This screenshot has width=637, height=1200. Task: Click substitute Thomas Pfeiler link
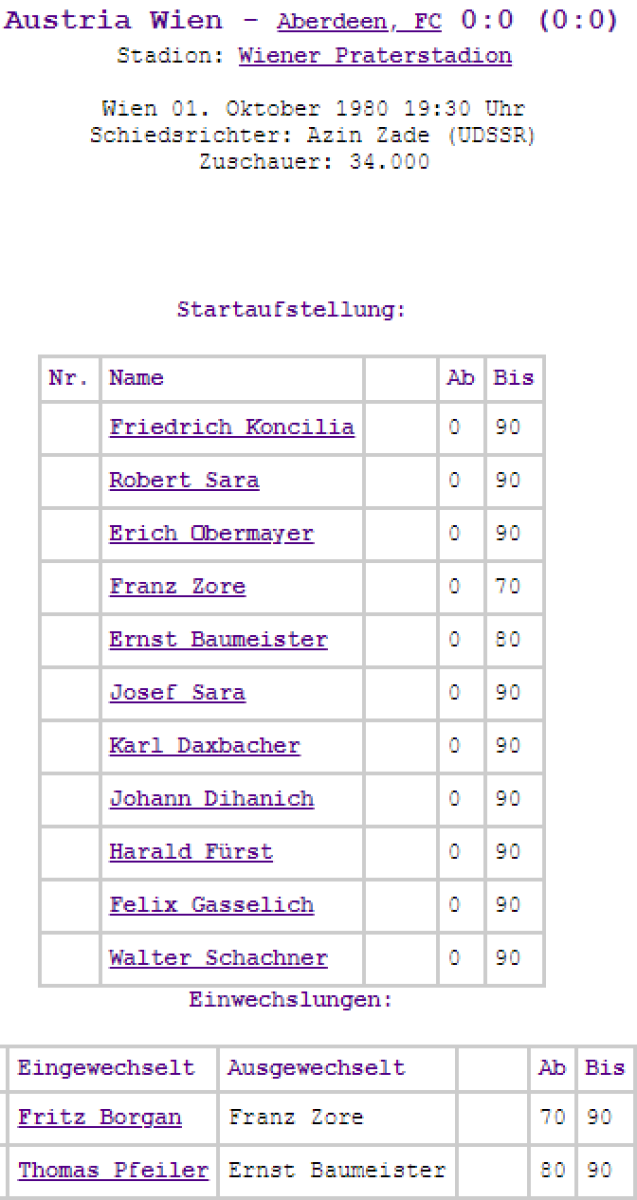113,1170
